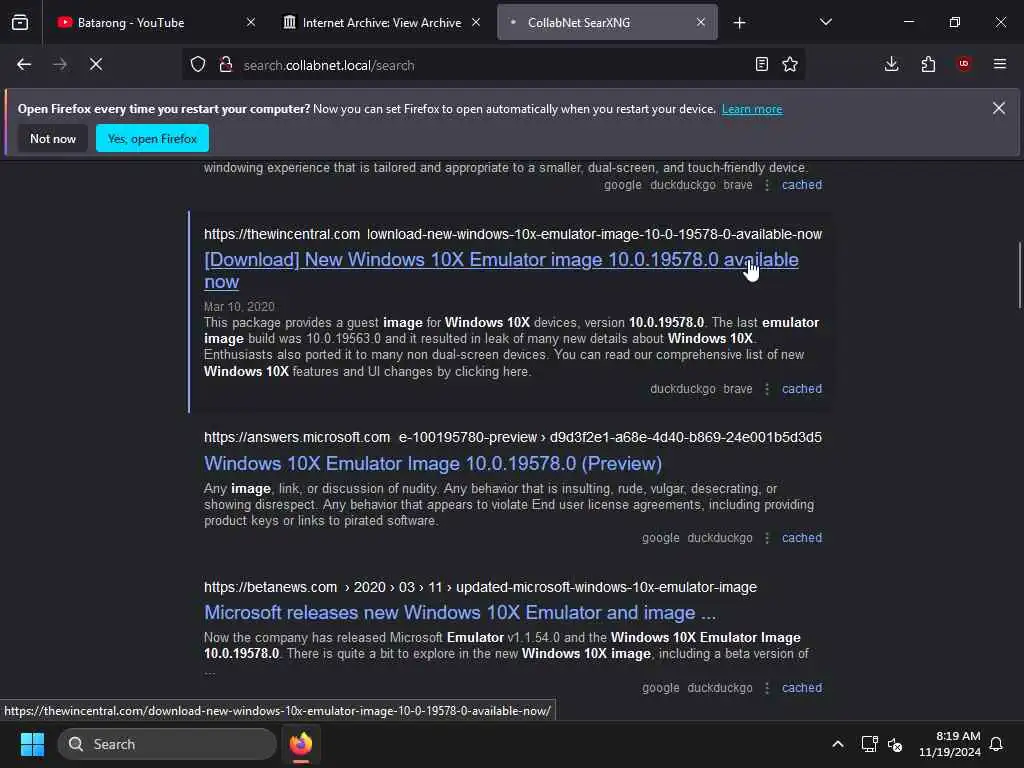Stop loading the page
This screenshot has height=768, width=1024.
coord(95,65)
